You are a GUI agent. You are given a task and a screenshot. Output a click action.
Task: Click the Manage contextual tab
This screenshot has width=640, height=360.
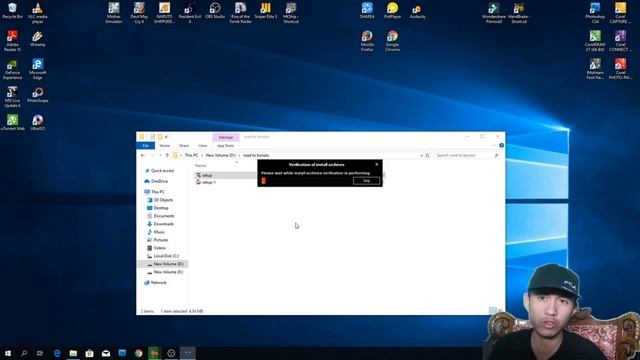coord(226,137)
